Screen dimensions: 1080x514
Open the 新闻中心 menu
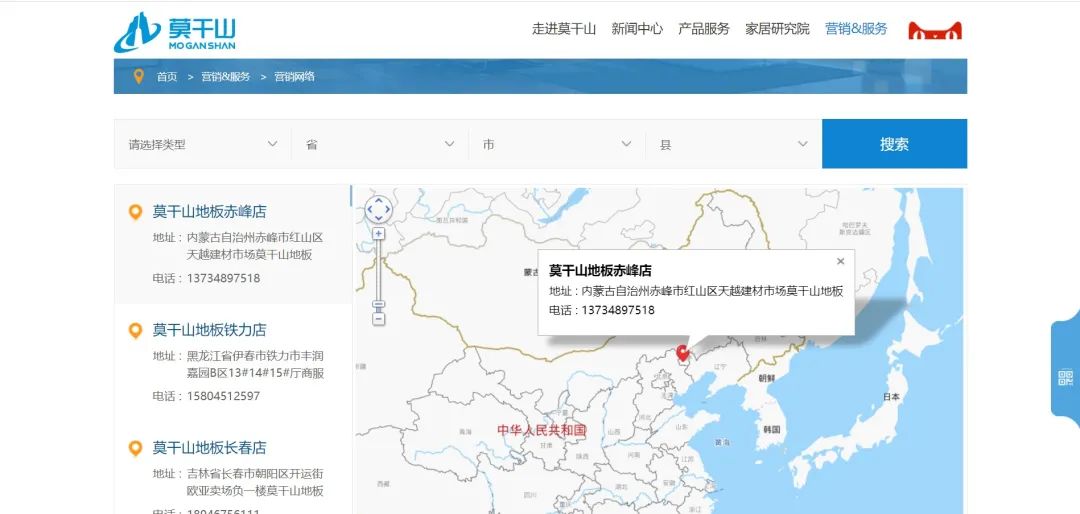pyautogui.click(x=637, y=29)
